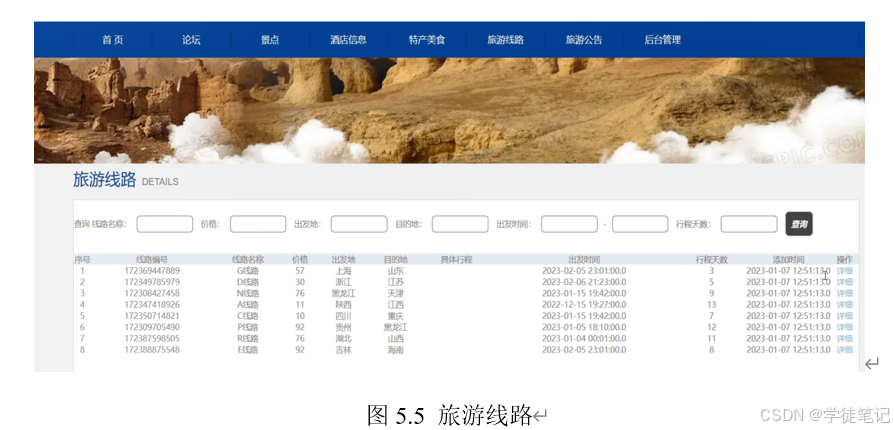Click the 价格 column header
This screenshot has height=430, width=894.
[x=300, y=259]
